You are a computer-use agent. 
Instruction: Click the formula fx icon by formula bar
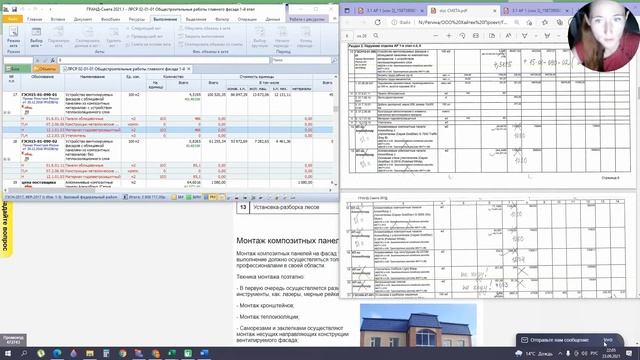[52, 60]
